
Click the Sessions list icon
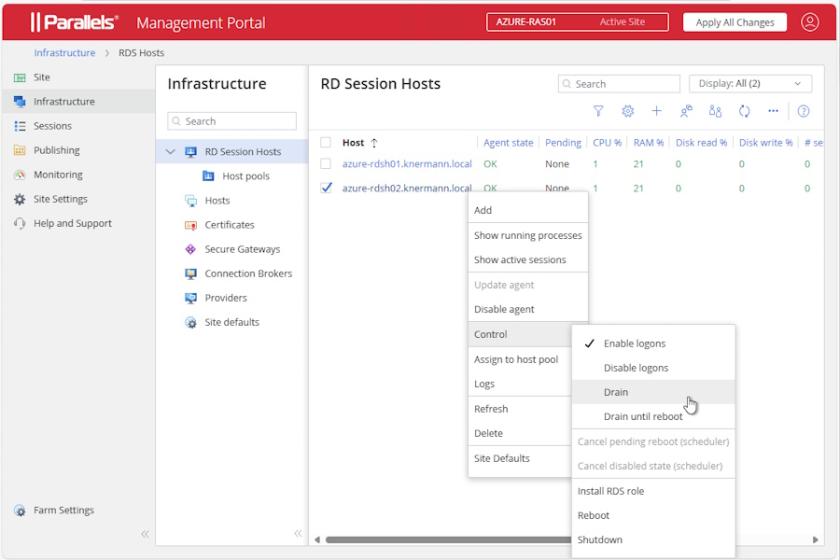coord(19,126)
